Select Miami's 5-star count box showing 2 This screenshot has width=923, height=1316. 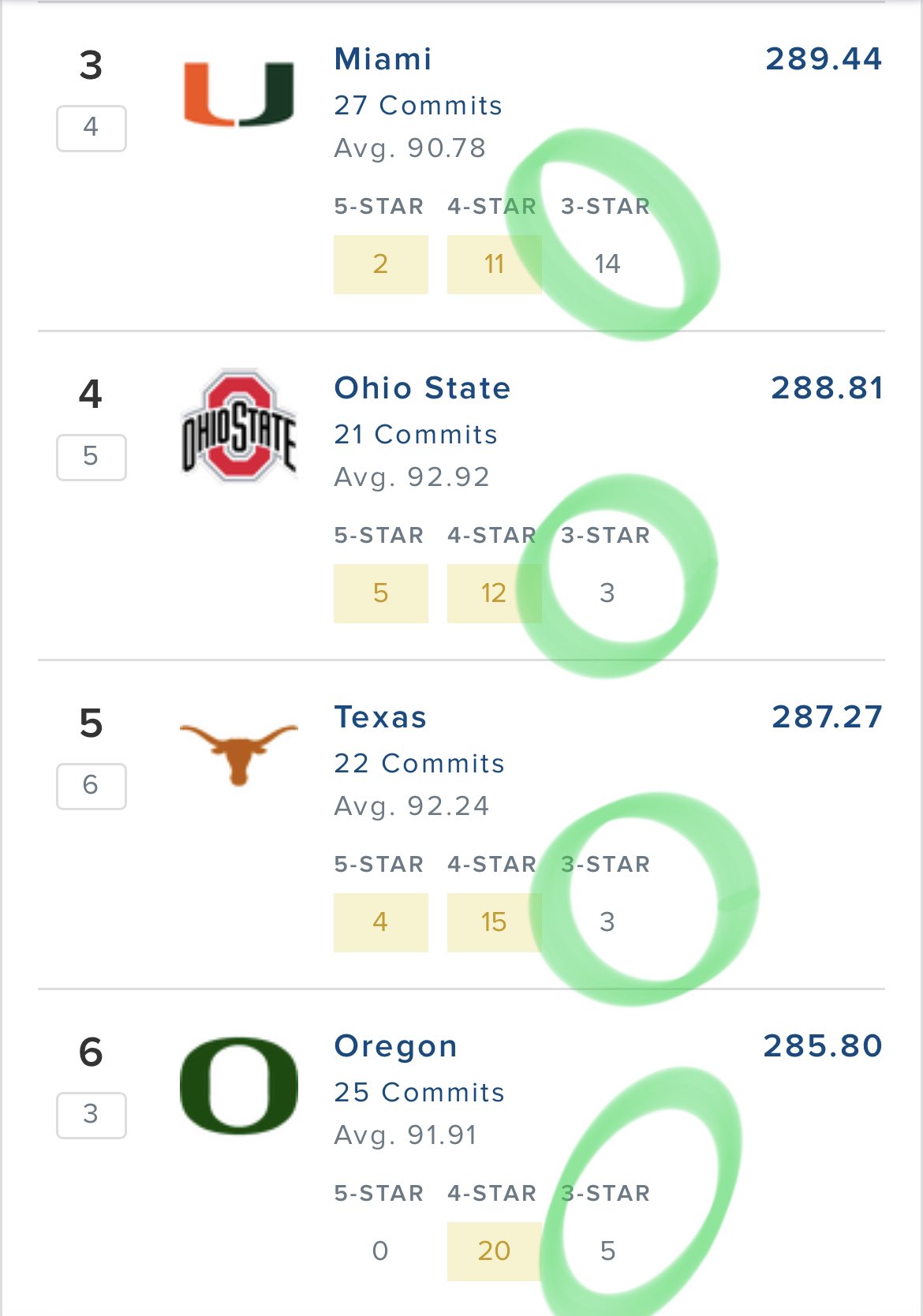click(381, 264)
